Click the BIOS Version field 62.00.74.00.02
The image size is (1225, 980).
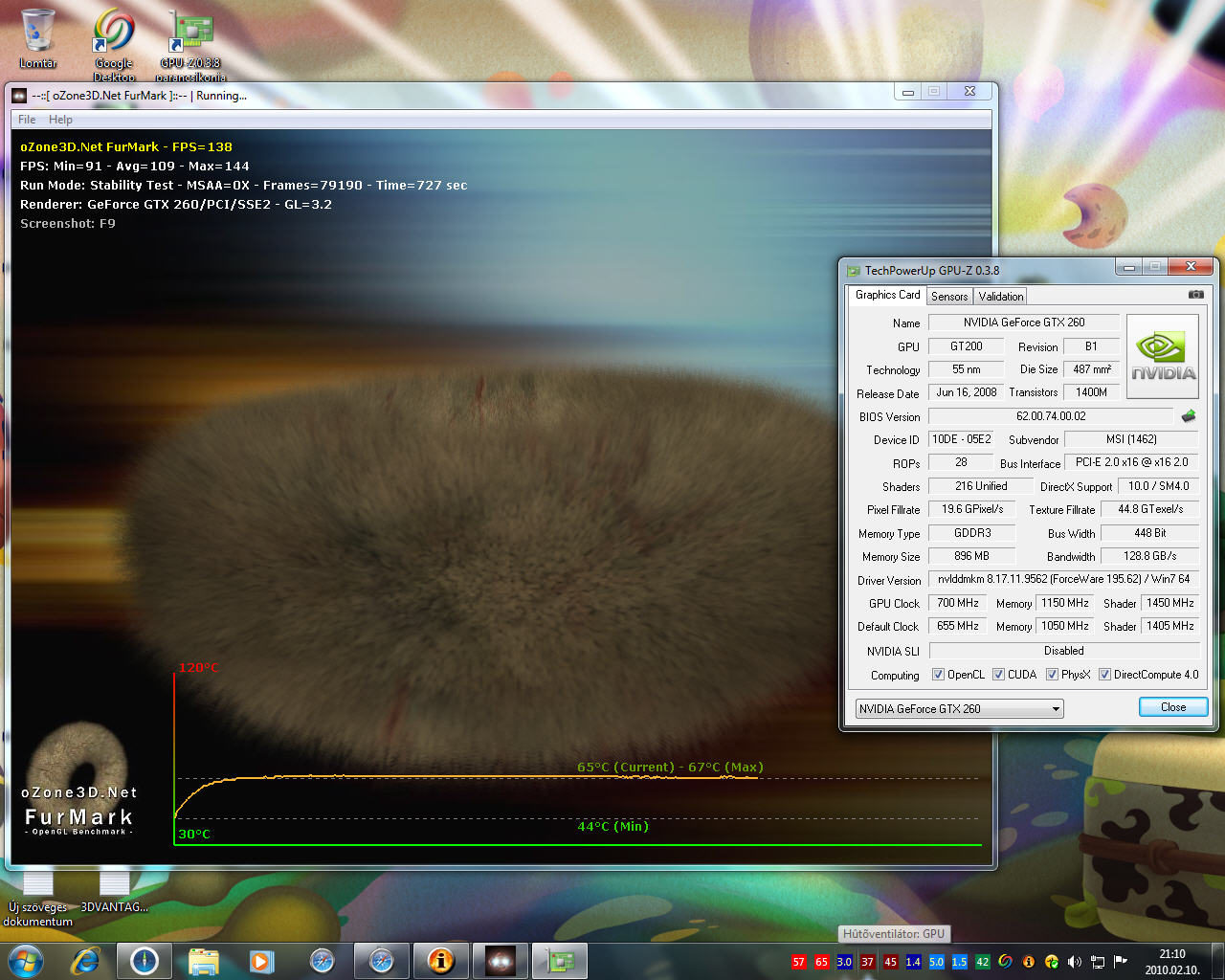(x=1051, y=416)
